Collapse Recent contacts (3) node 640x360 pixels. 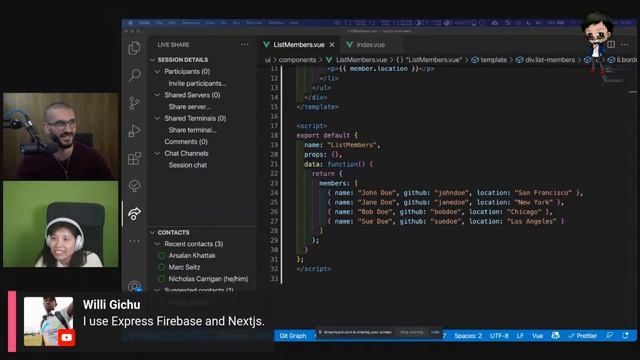click(x=157, y=244)
